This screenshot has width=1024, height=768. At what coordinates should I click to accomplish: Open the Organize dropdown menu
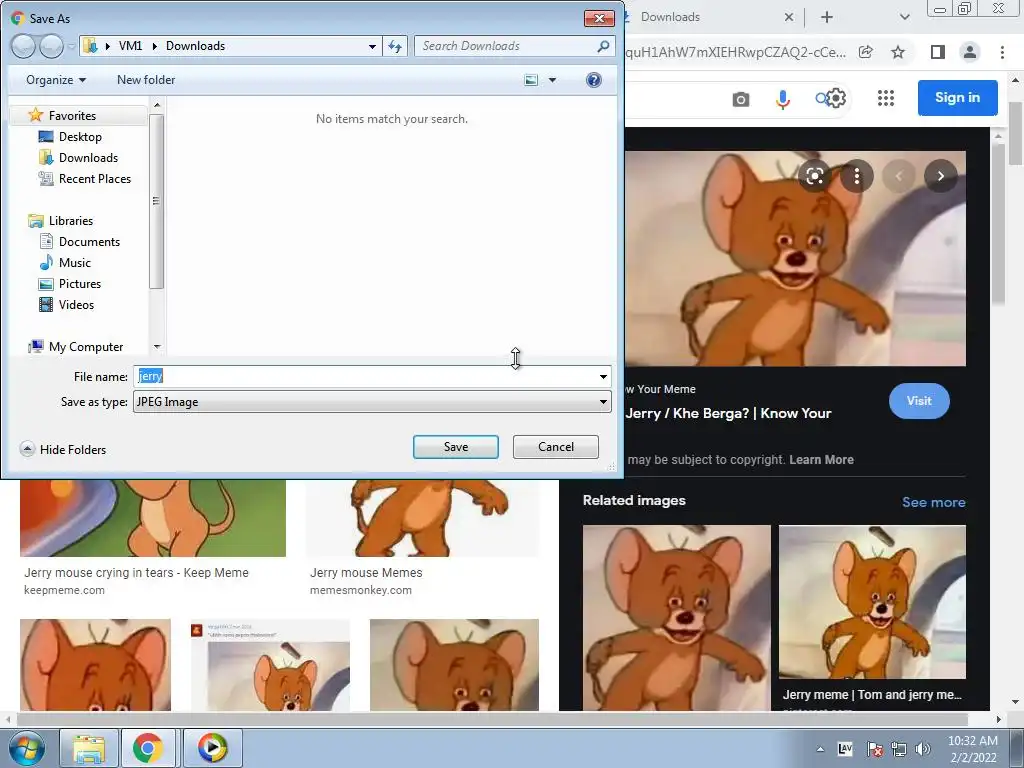coord(56,80)
